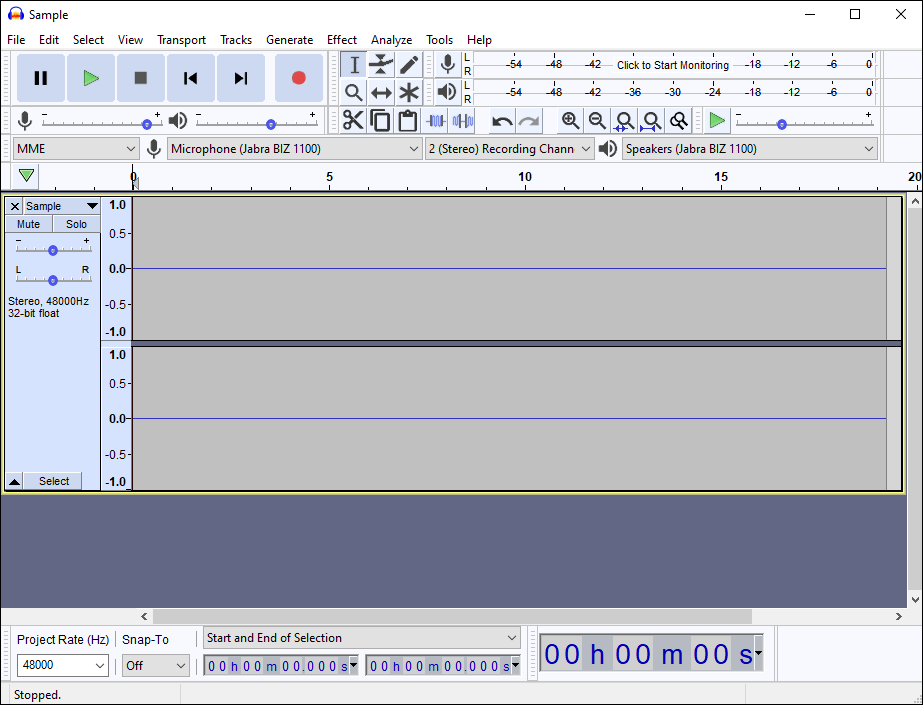Open the Effect menu
The height and width of the screenshot is (705, 923).
342,40
